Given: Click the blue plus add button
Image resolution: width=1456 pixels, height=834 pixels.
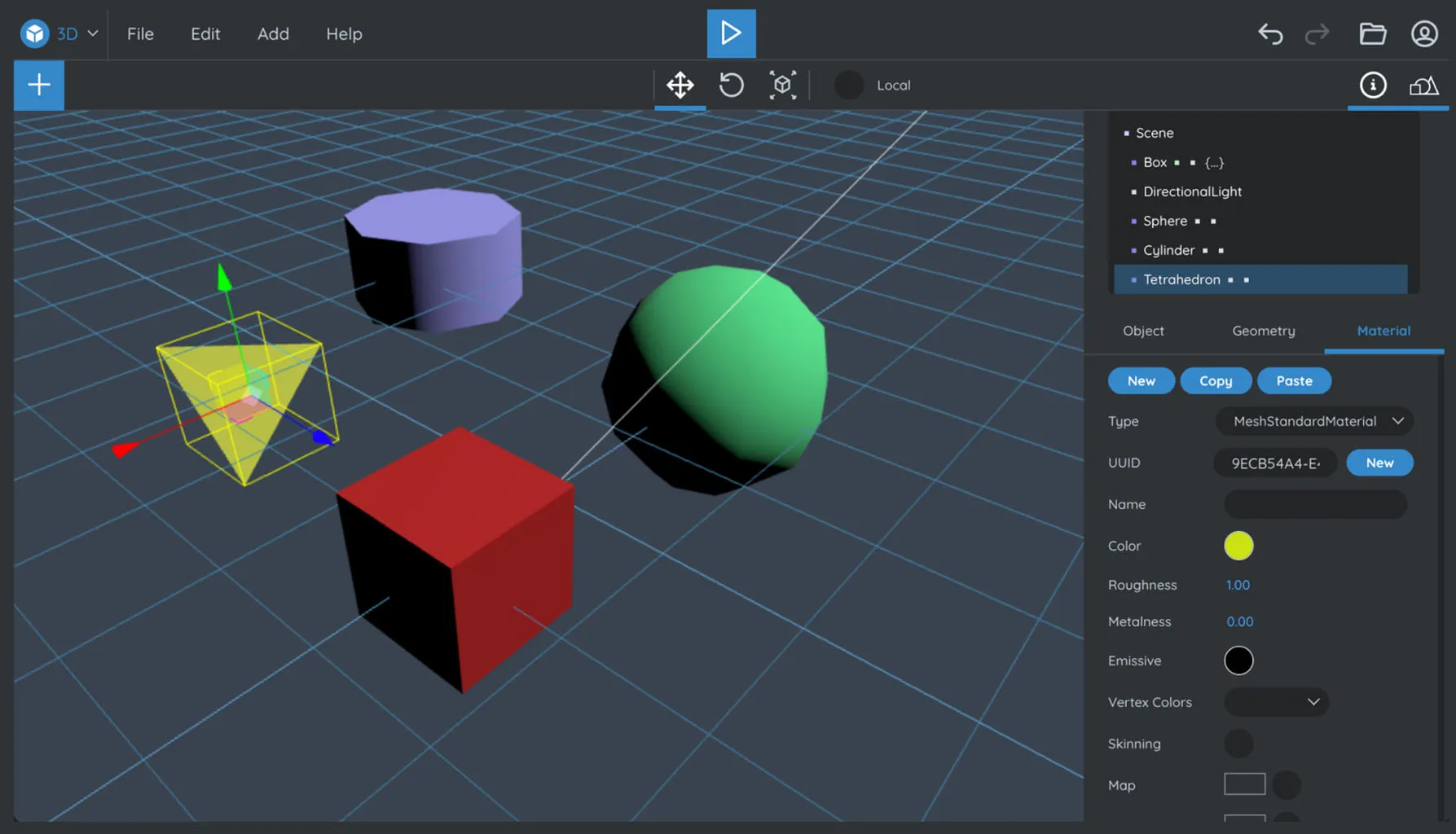Looking at the screenshot, I should [x=39, y=85].
